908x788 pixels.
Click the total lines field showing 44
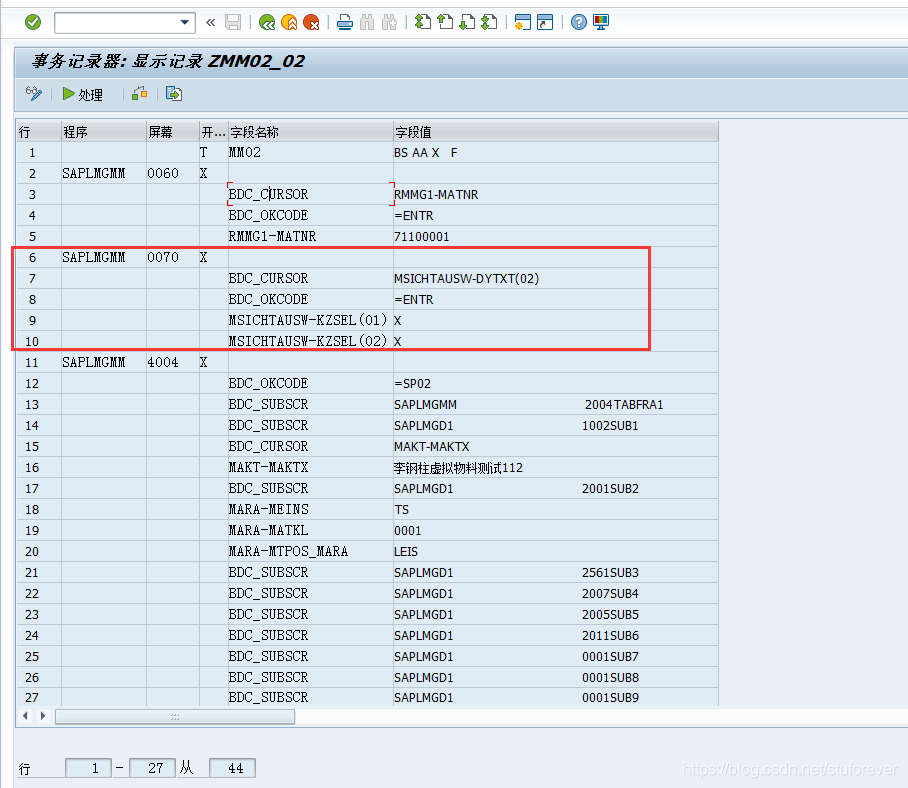232,768
